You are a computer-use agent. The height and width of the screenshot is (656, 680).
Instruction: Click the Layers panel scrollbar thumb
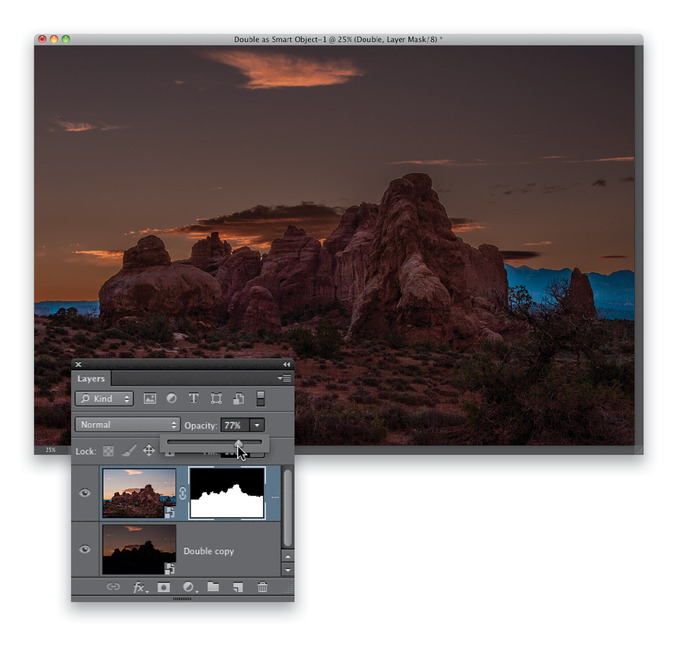pos(287,508)
